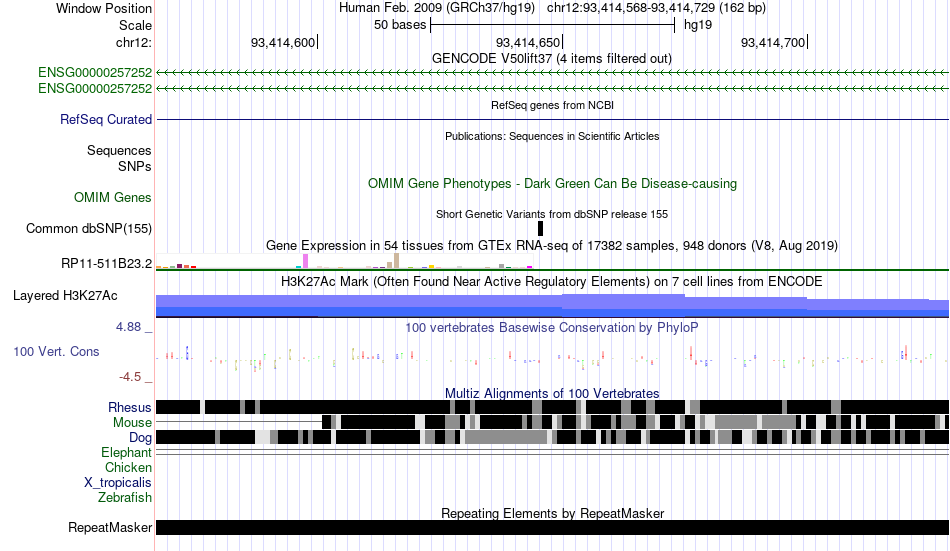Viewport: 950px width, 551px height.
Task: Click the Dog alignment label
Action: (x=140, y=438)
